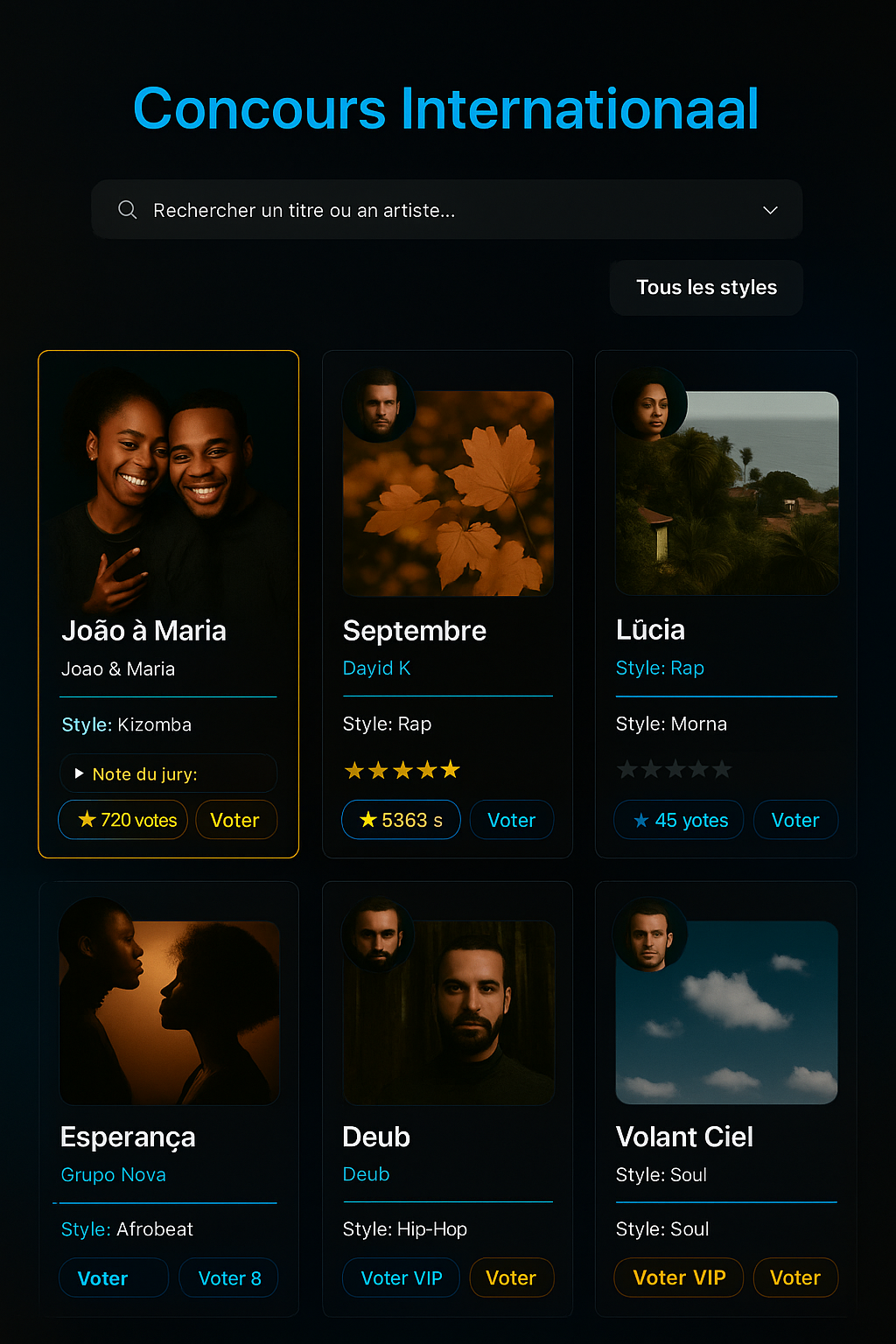Expand the search bar chevron dropdown
The image size is (896, 1344).
pos(770,210)
